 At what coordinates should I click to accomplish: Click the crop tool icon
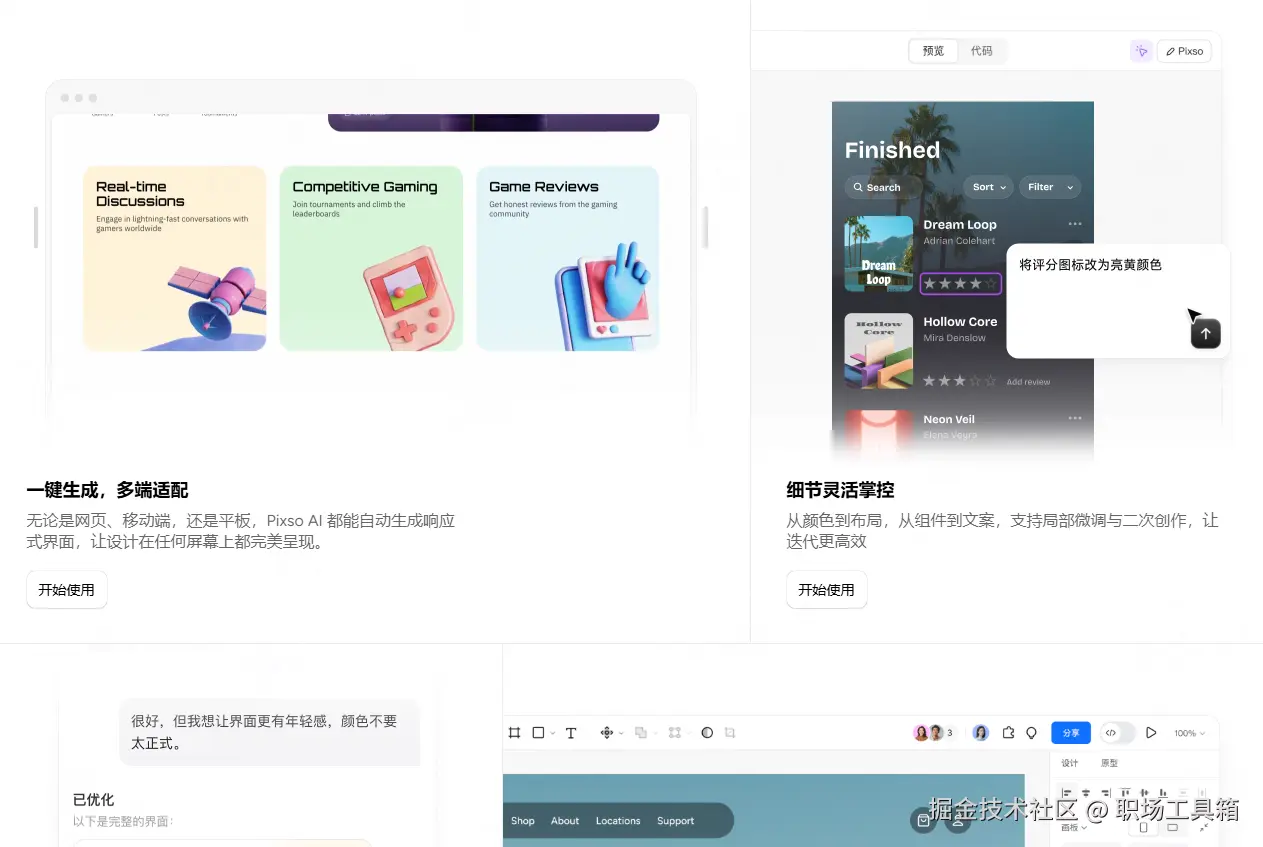pos(730,733)
